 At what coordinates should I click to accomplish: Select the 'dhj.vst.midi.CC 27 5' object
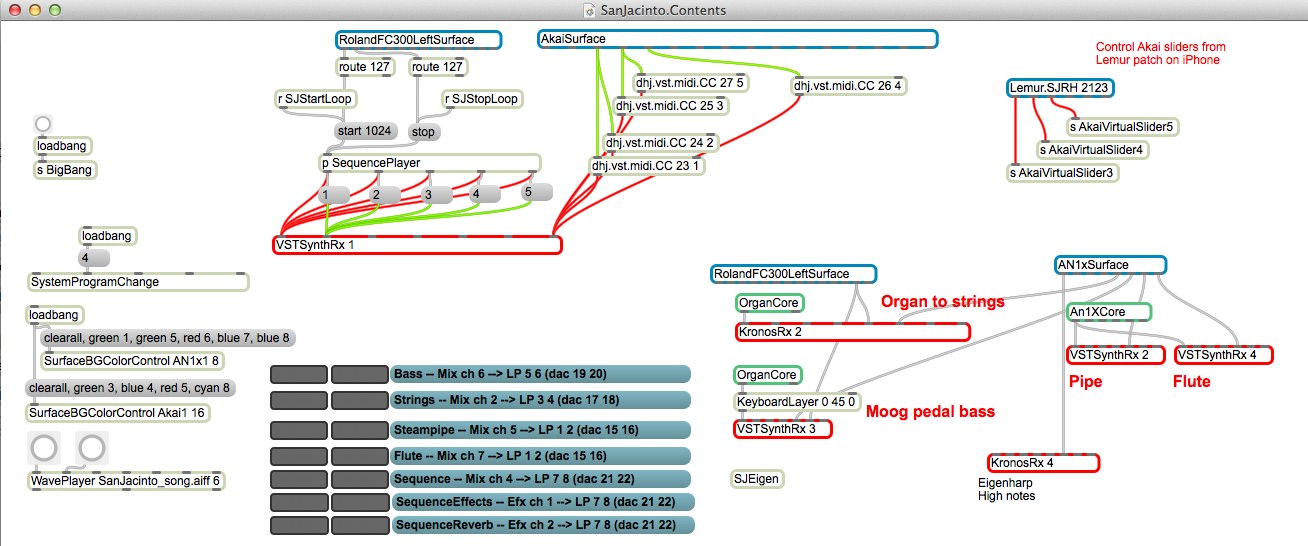pos(691,82)
